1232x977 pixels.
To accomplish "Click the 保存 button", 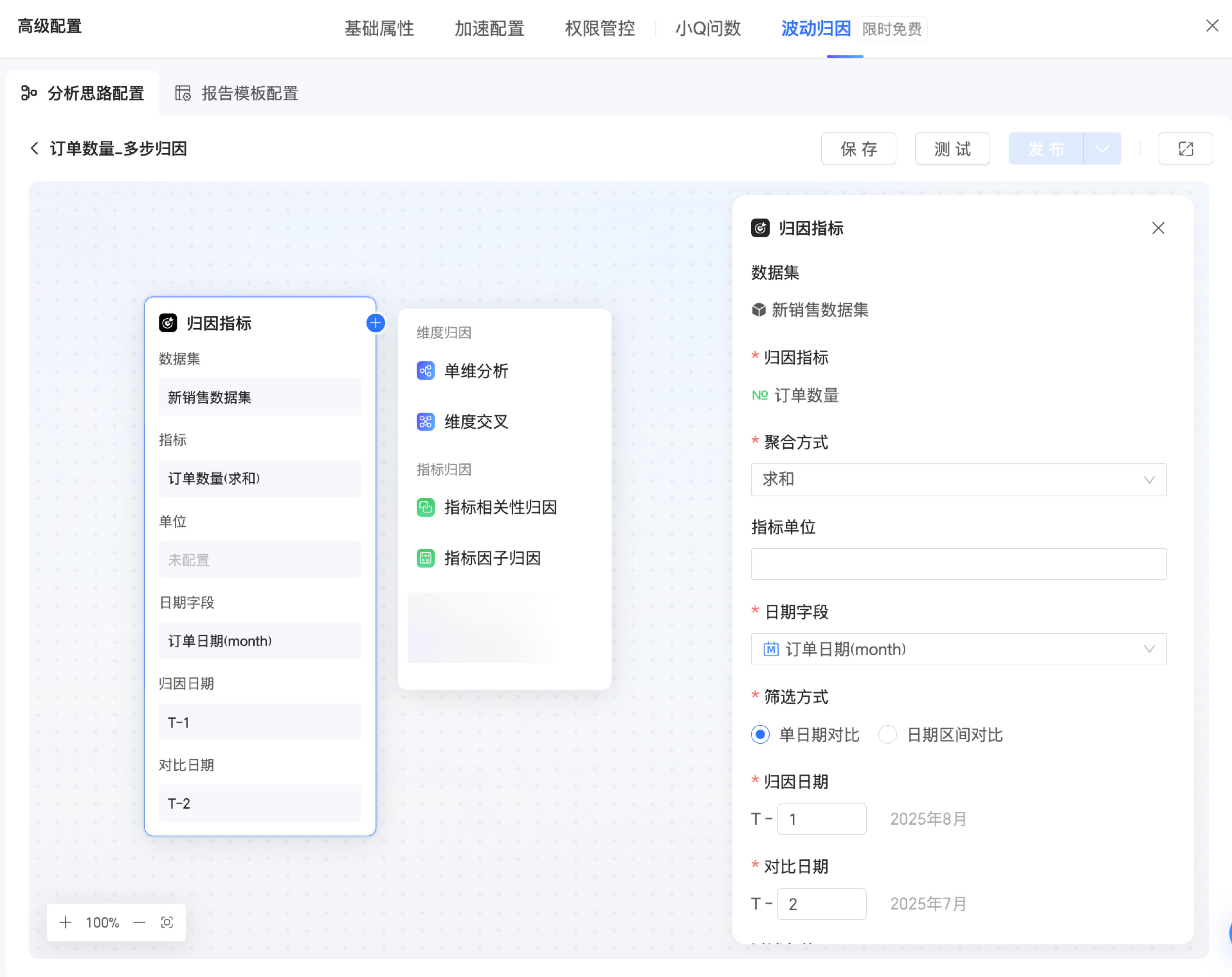I will tap(858, 149).
